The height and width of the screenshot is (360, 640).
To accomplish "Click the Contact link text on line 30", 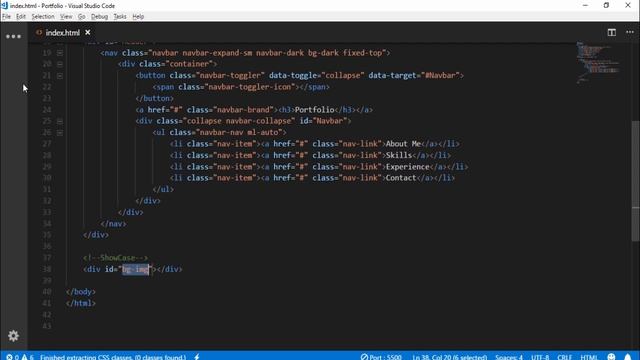I will click(401, 178).
